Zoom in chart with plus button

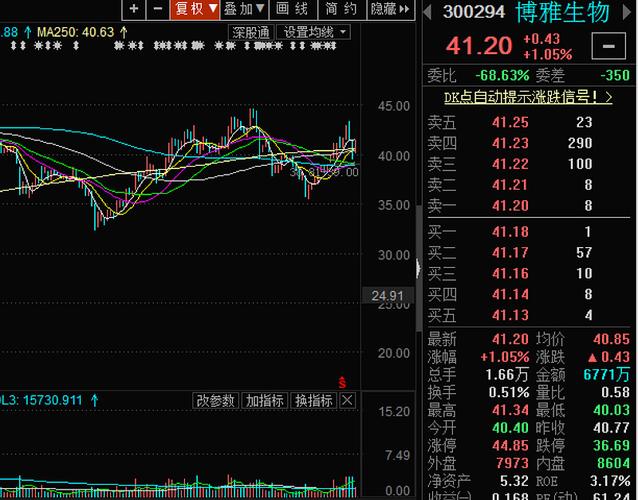(x=134, y=9)
